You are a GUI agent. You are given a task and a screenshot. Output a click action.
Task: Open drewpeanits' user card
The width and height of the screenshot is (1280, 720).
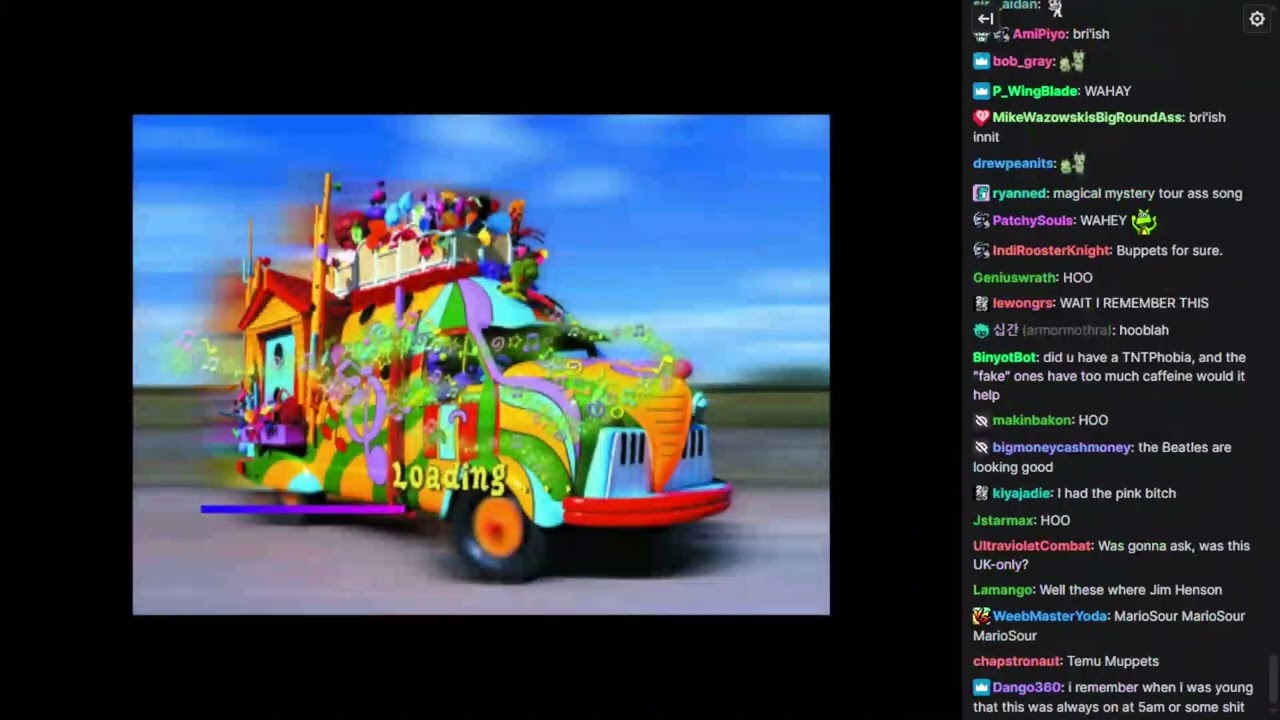1014,163
